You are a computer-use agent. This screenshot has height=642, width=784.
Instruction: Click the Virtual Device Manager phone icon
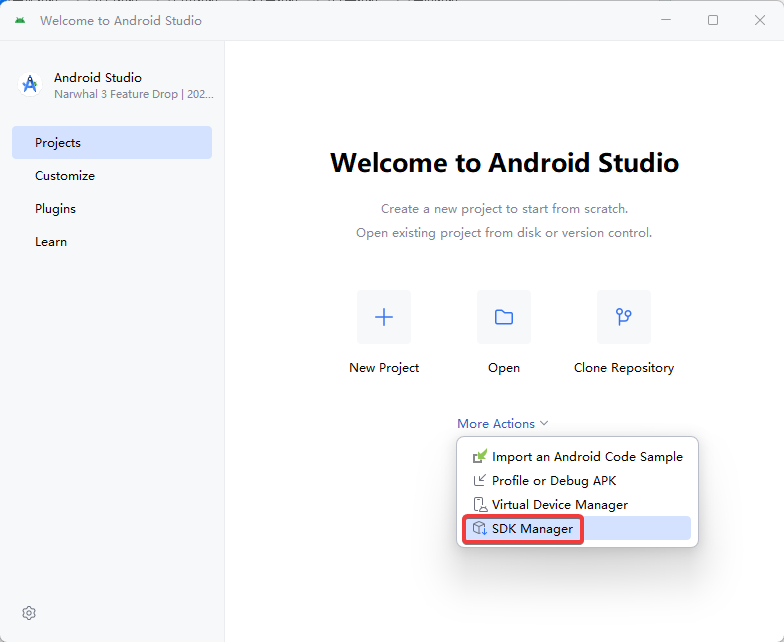(x=480, y=504)
